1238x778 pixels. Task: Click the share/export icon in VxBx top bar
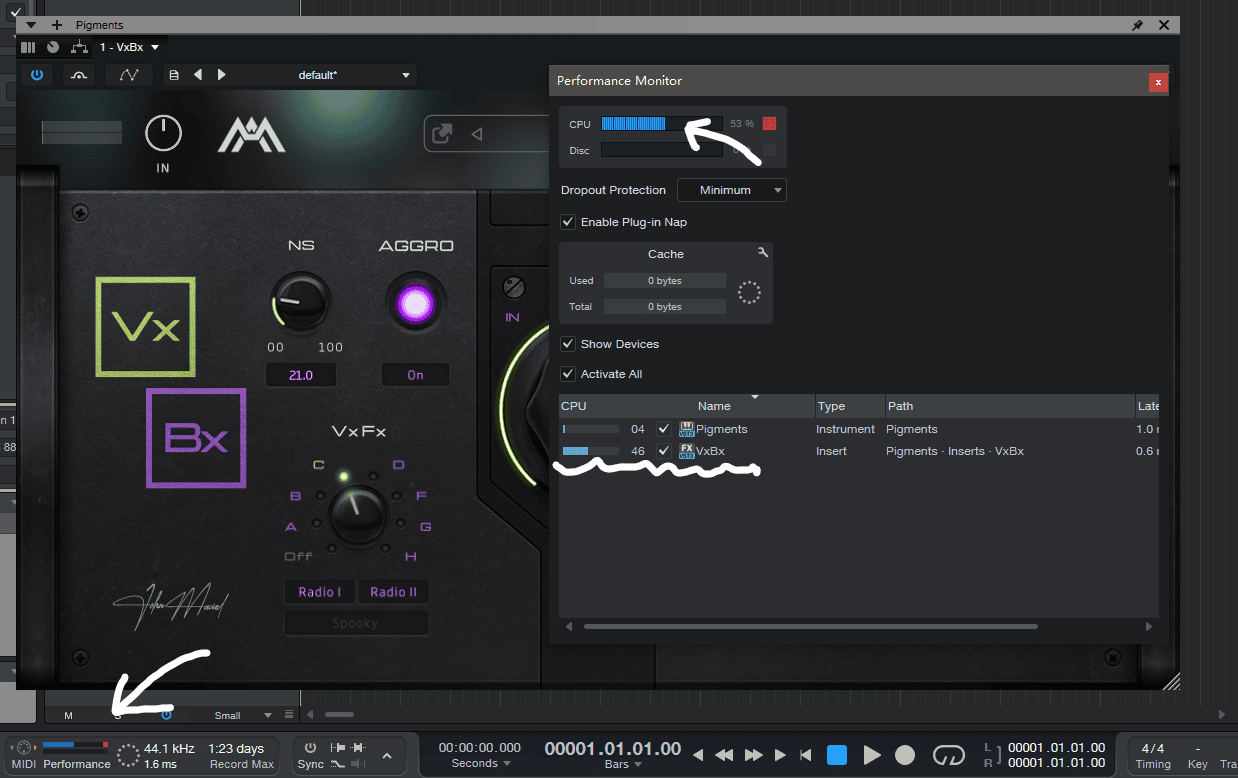441,134
